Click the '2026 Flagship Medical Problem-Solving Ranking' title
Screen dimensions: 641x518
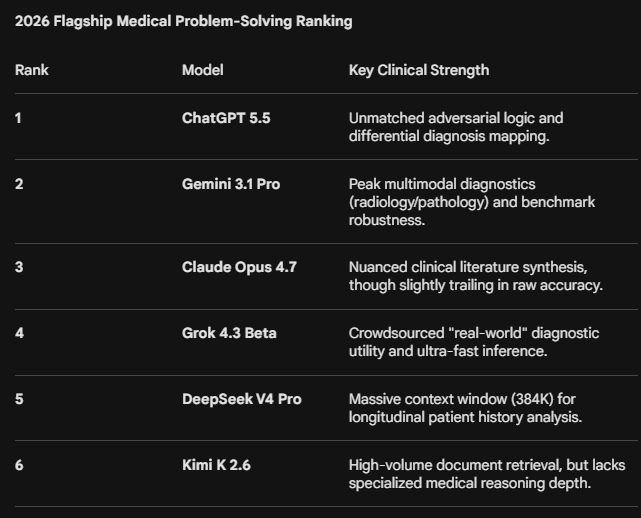tap(183, 21)
